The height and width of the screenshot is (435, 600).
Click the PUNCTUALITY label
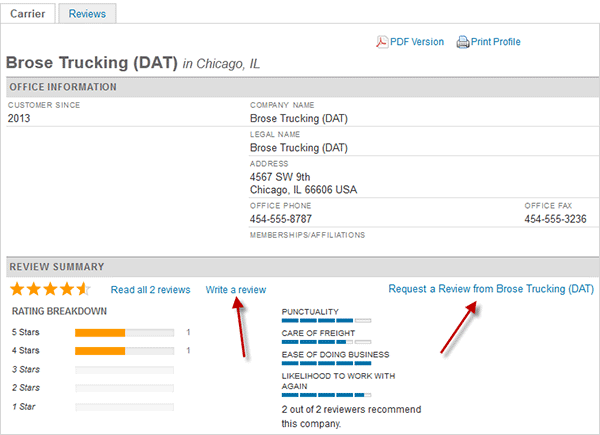pyautogui.click(x=310, y=312)
